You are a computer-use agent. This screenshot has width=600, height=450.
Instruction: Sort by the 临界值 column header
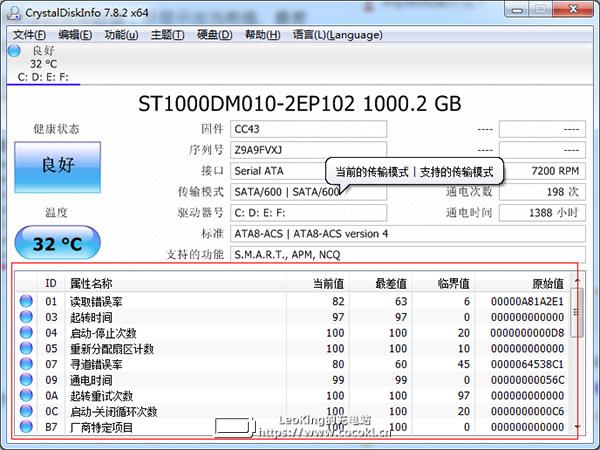443,283
